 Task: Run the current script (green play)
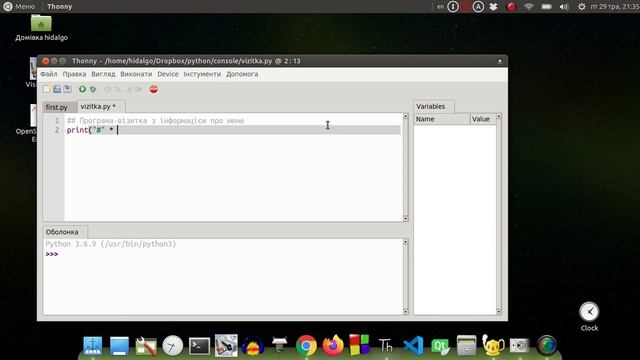coord(82,89)
